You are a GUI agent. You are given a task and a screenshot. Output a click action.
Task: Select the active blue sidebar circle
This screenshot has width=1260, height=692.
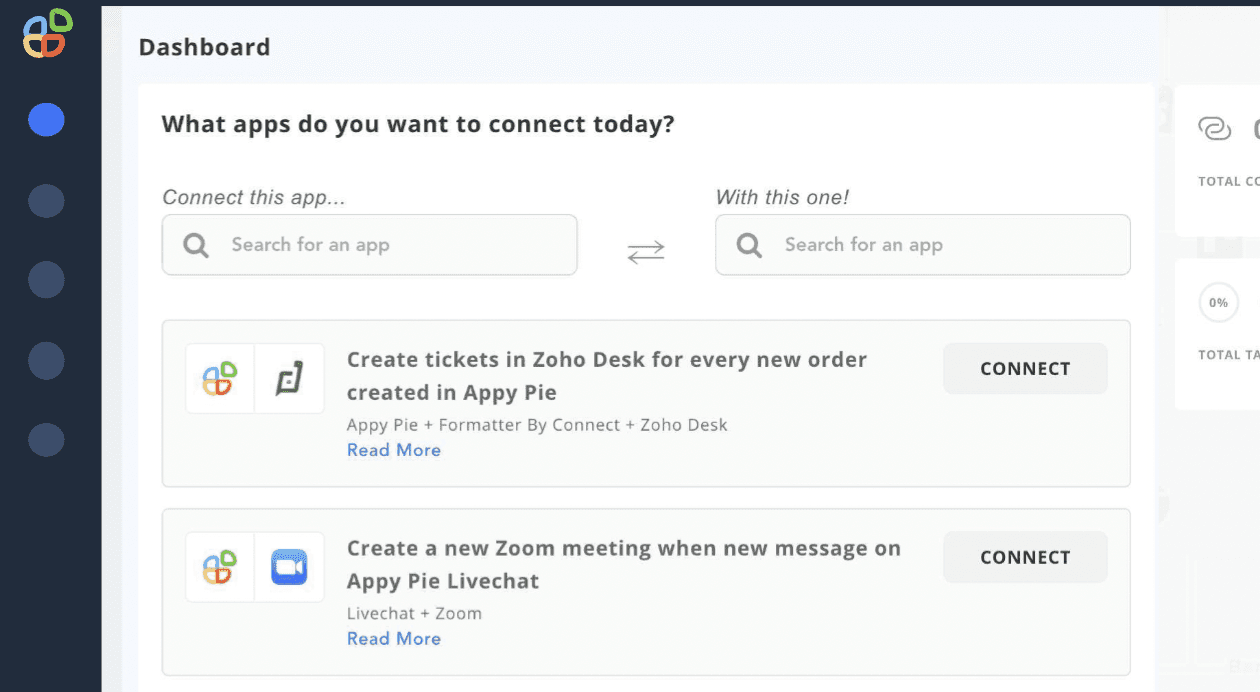(x=46, y=120)
